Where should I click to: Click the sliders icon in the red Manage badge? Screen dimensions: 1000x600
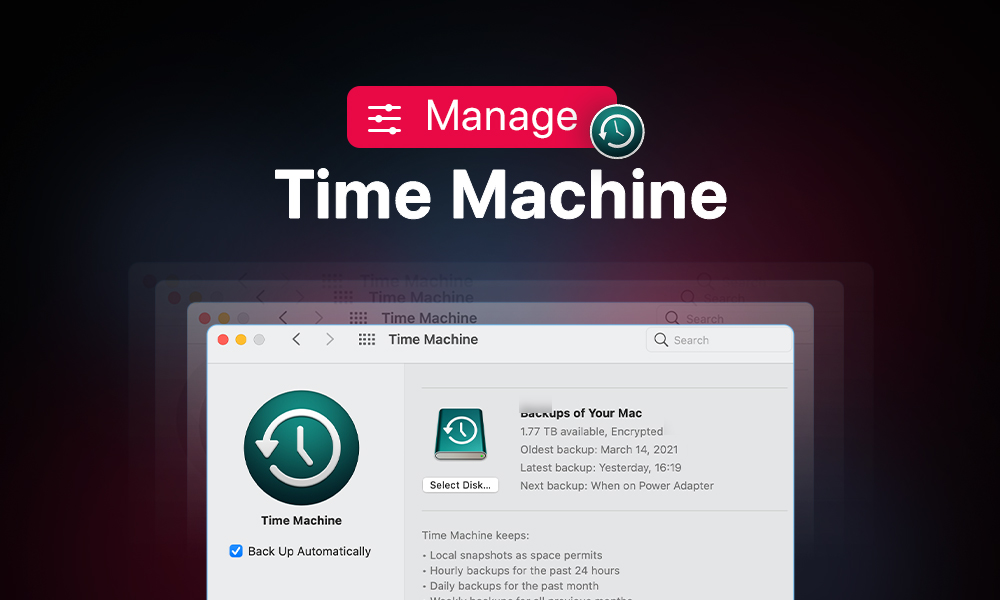384,118
